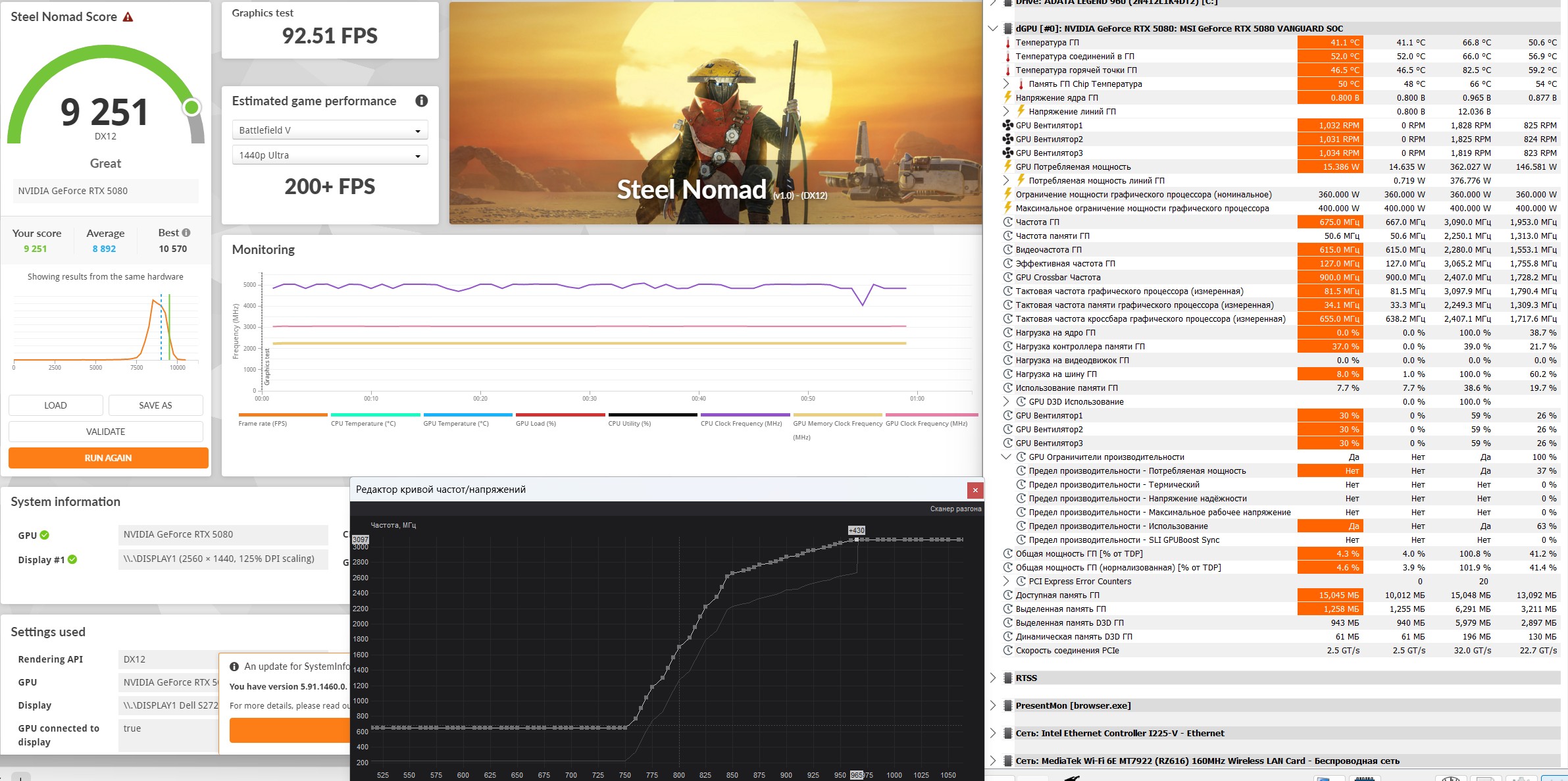Viewport: 1568px width, 781px height.
Task: Click the chip icon of the dGPU RTX 5080 group
Action: [1007, 29]
